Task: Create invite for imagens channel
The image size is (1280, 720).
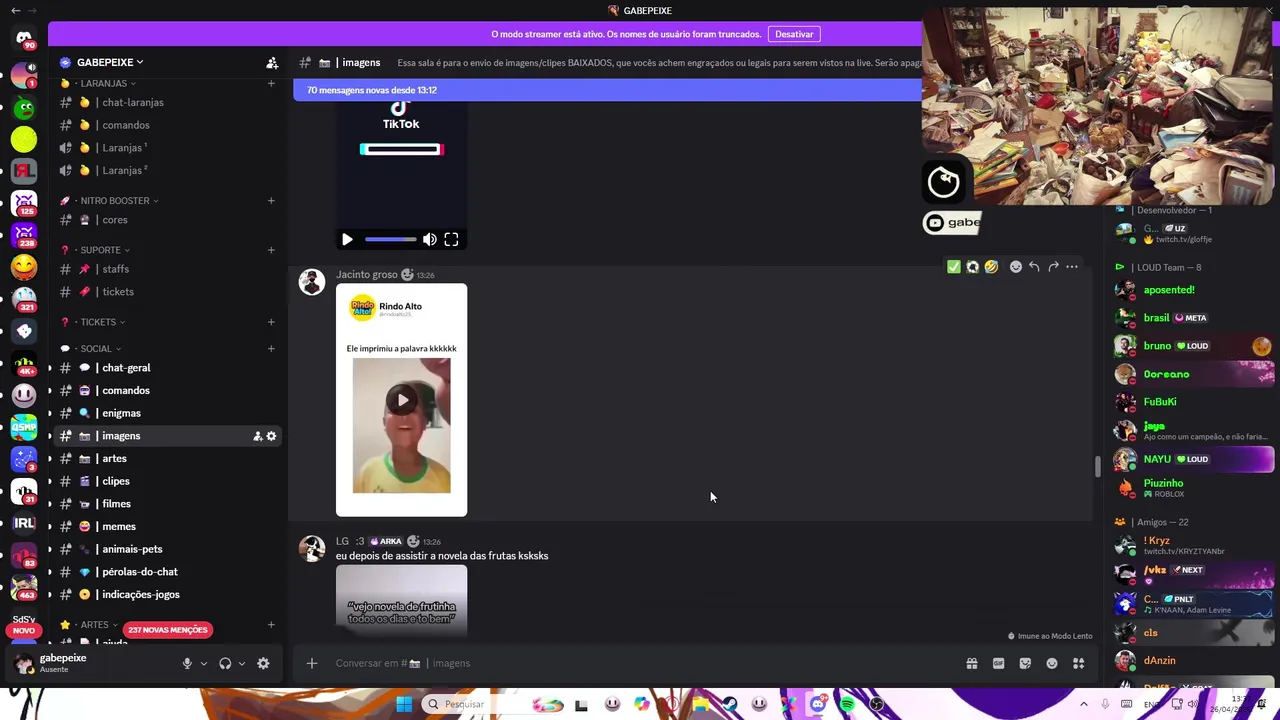Action: (x=257, y=436)
